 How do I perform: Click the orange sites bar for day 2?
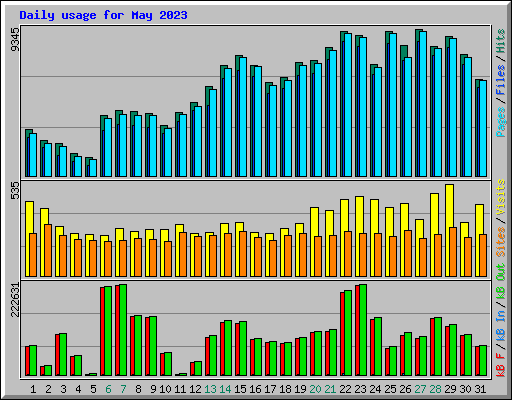(48, 250)
